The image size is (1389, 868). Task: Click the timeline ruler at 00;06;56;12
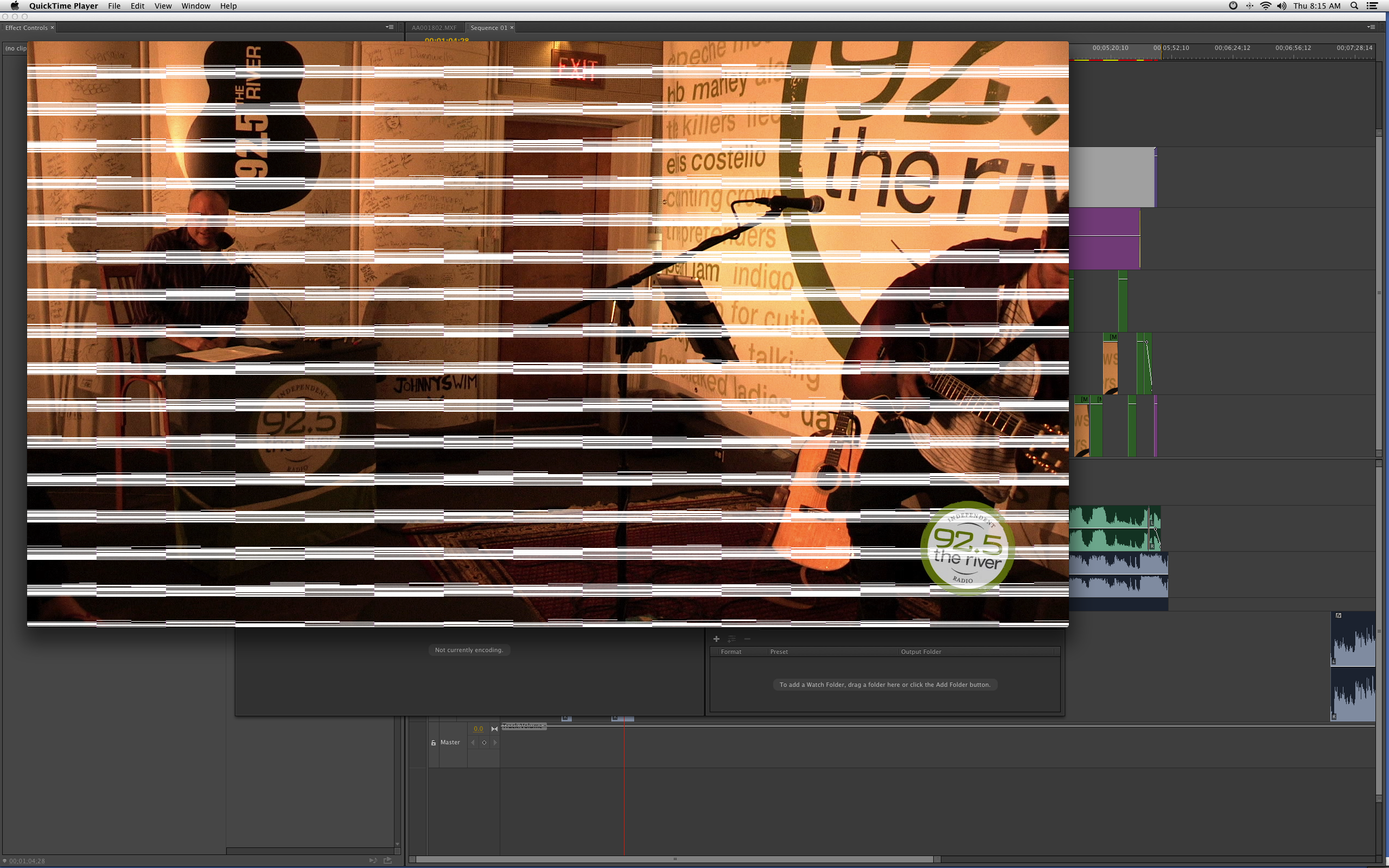[x=1293, y=48]
